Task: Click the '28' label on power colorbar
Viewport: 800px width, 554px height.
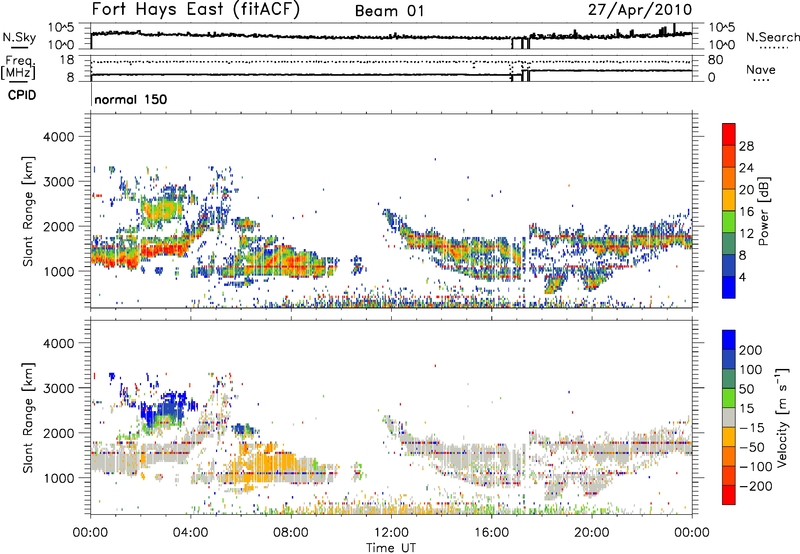Action: 746,146
